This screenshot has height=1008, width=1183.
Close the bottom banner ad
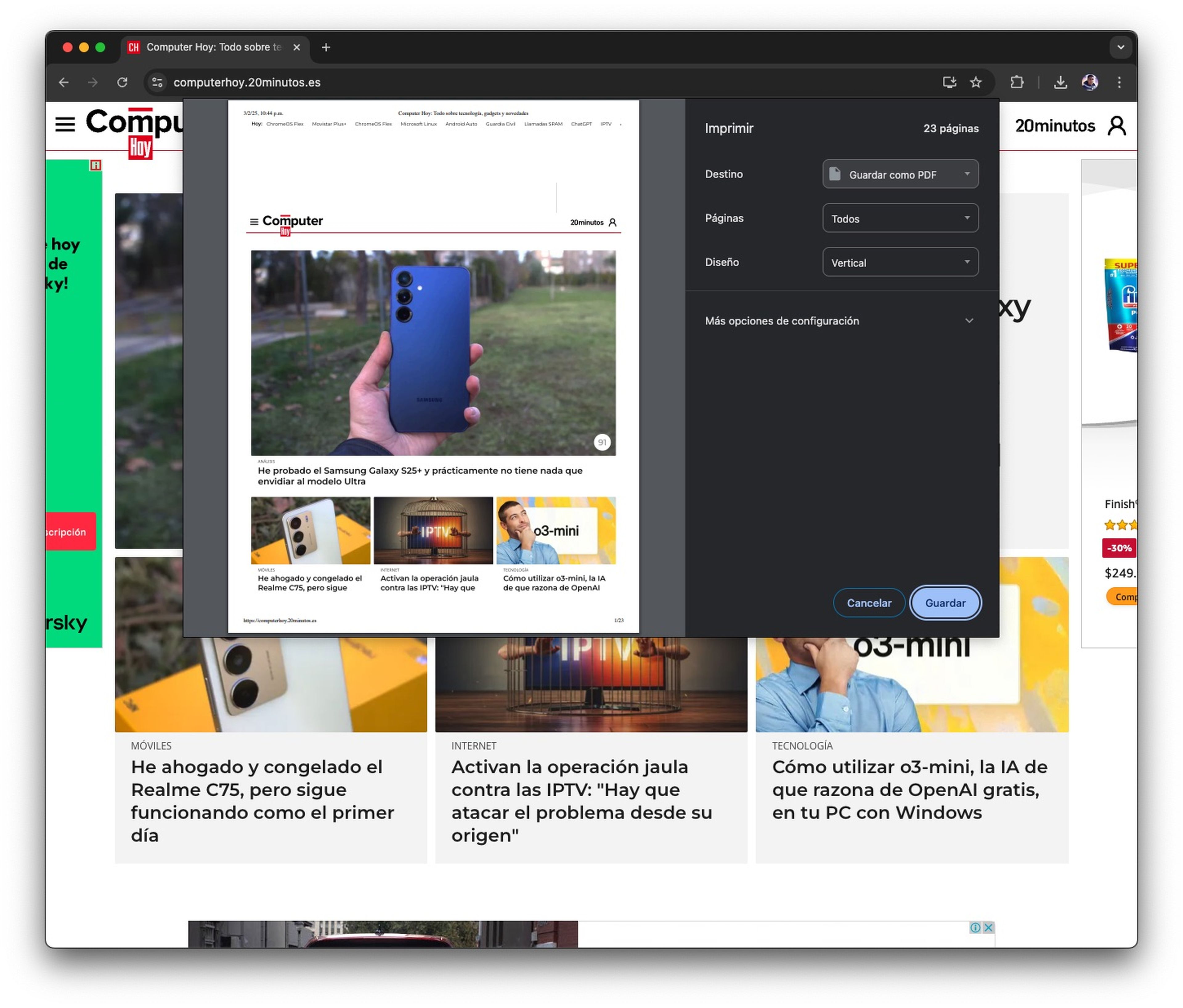click(x=988, y=928)
